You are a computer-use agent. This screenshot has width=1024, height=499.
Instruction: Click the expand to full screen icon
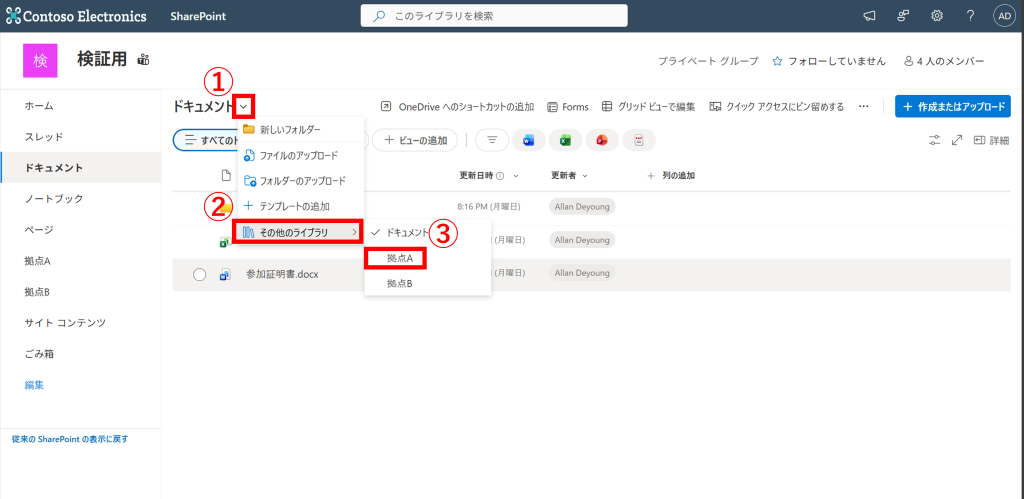957,140
